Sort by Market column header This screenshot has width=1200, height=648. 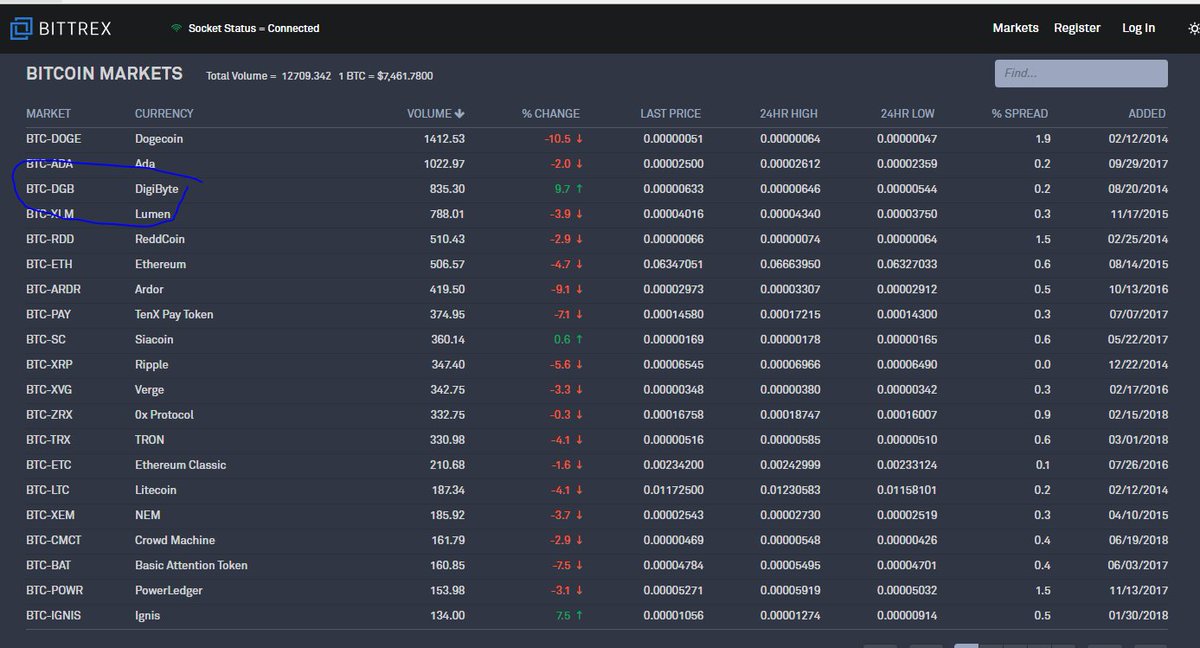pyautogui.click(x=48, y=114)
